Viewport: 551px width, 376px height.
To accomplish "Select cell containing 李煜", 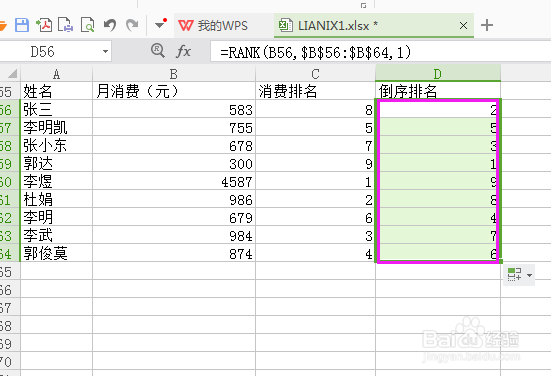I will (57, 181).
